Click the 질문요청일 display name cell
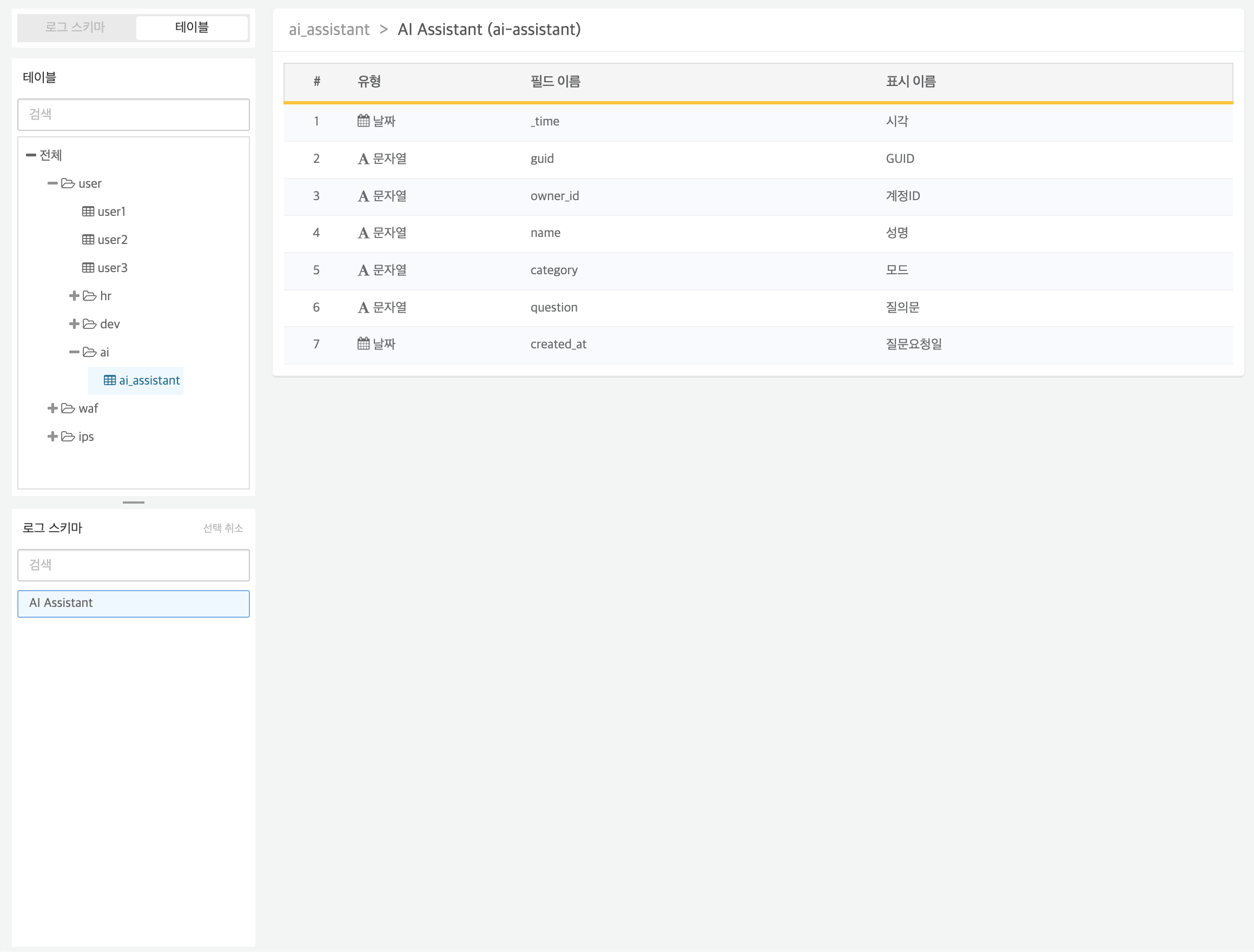This screenshot has width=1254, height=952. pos(914,345)
